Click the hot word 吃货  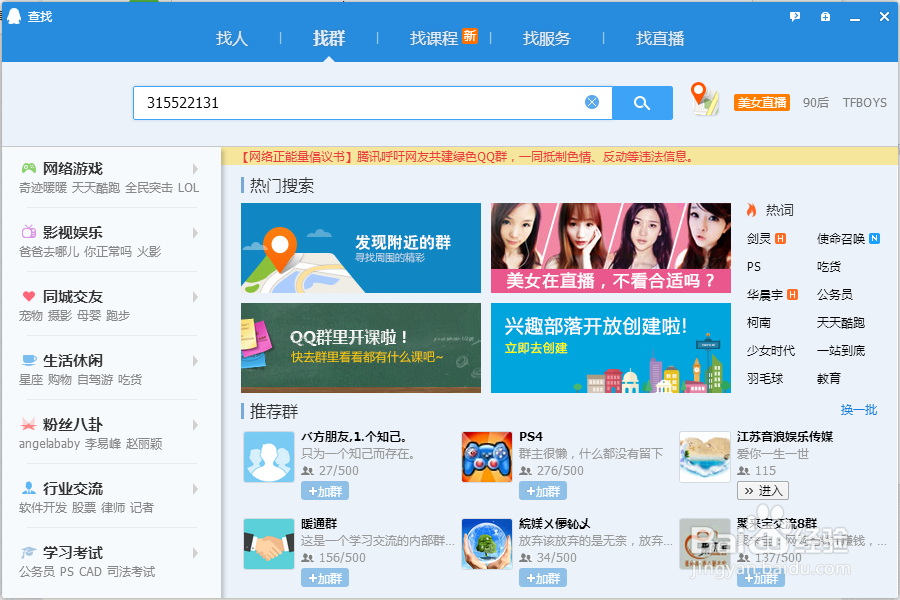coord(829,267)
